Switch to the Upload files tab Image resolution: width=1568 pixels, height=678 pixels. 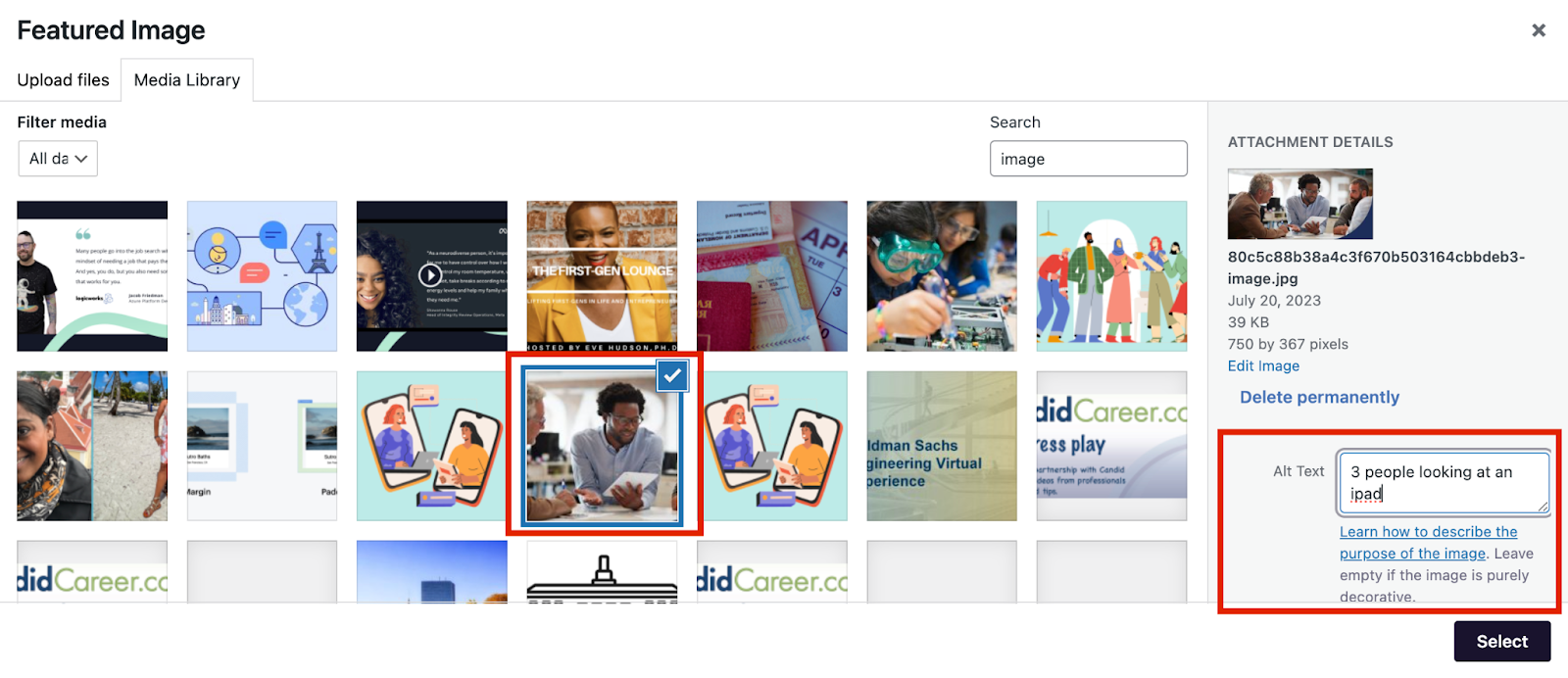point(63,80)
